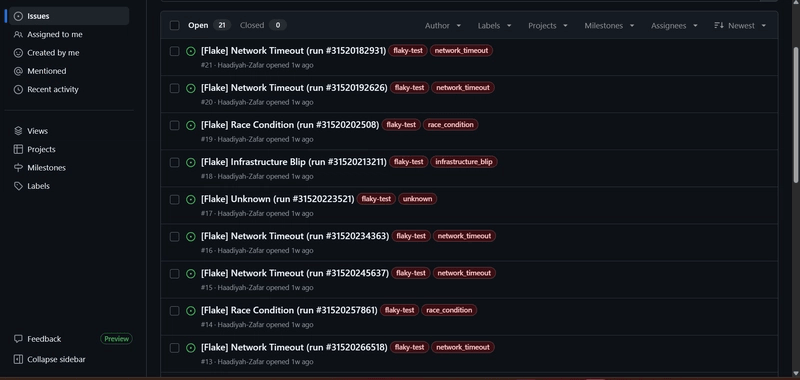Select checkbox for Infrastructure Blip issue

pos(174,162)
